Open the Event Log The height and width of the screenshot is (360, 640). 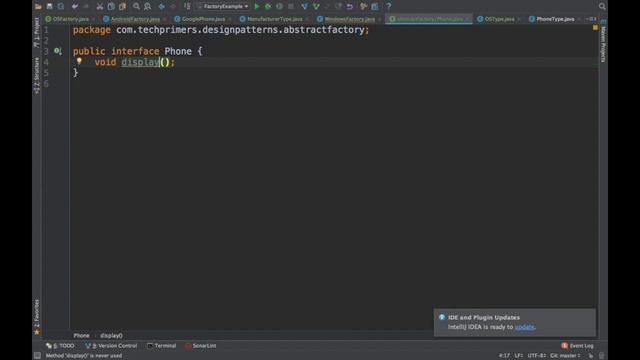coord(578,346)
